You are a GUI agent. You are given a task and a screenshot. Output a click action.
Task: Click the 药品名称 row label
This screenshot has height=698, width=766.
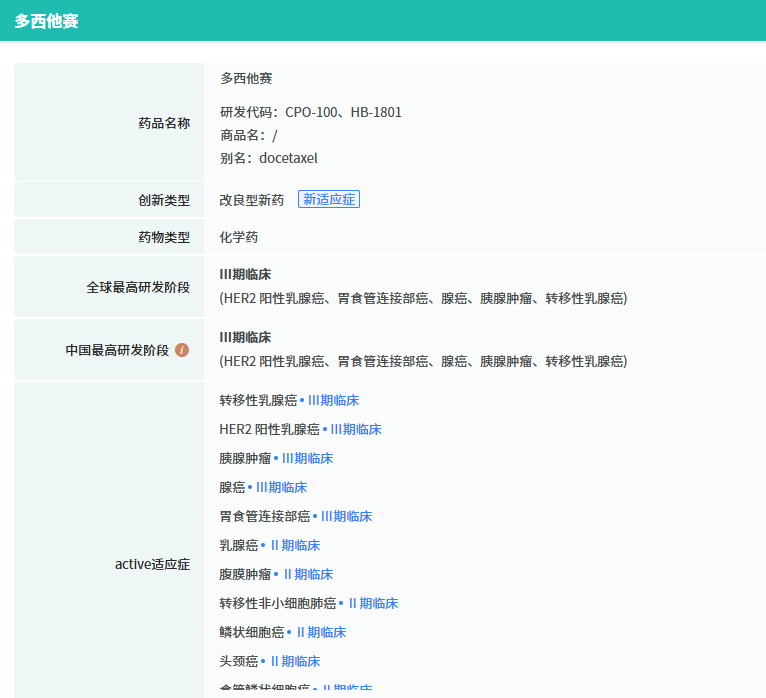point(164,123)
